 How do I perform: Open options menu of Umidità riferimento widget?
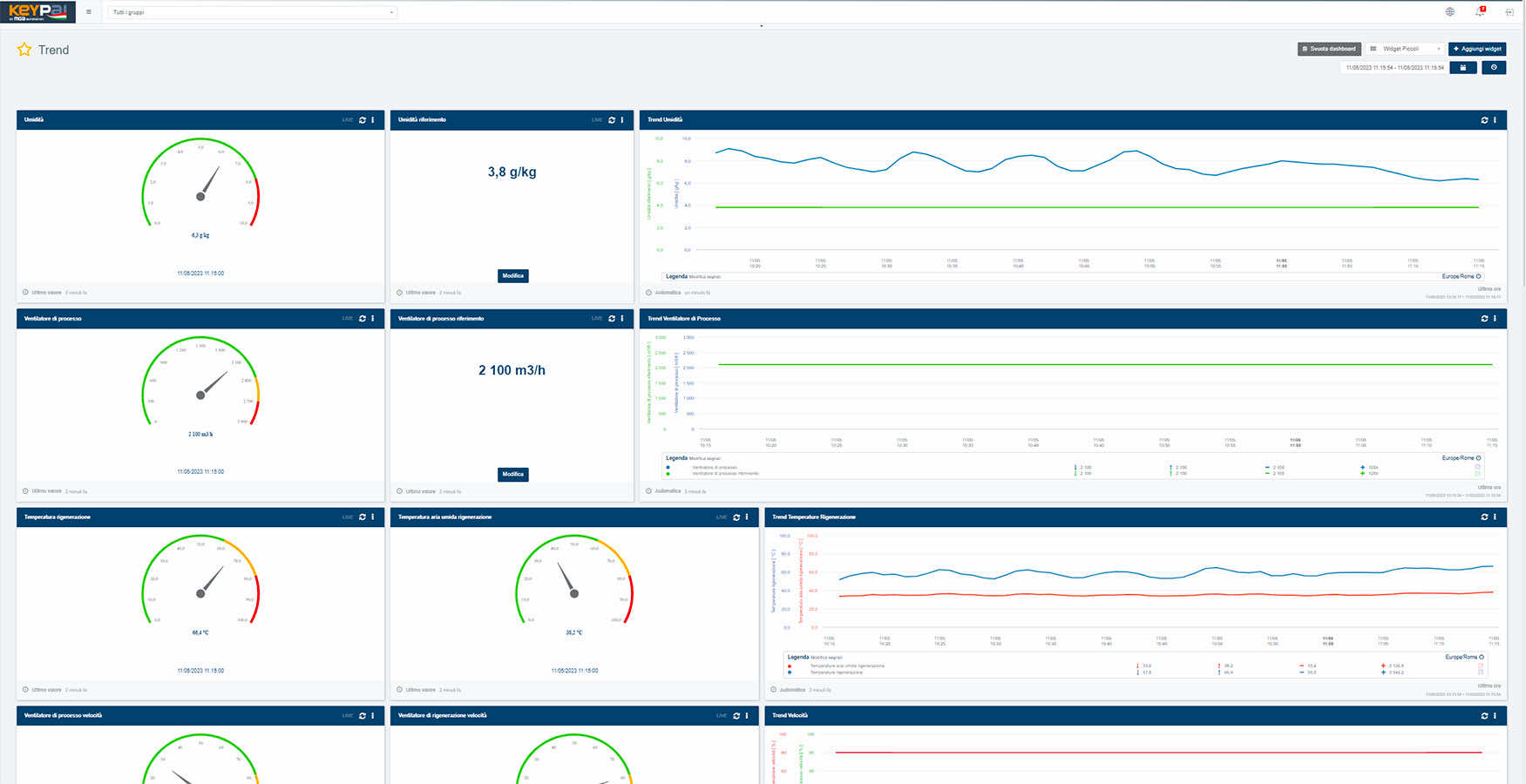click(622, 120)
